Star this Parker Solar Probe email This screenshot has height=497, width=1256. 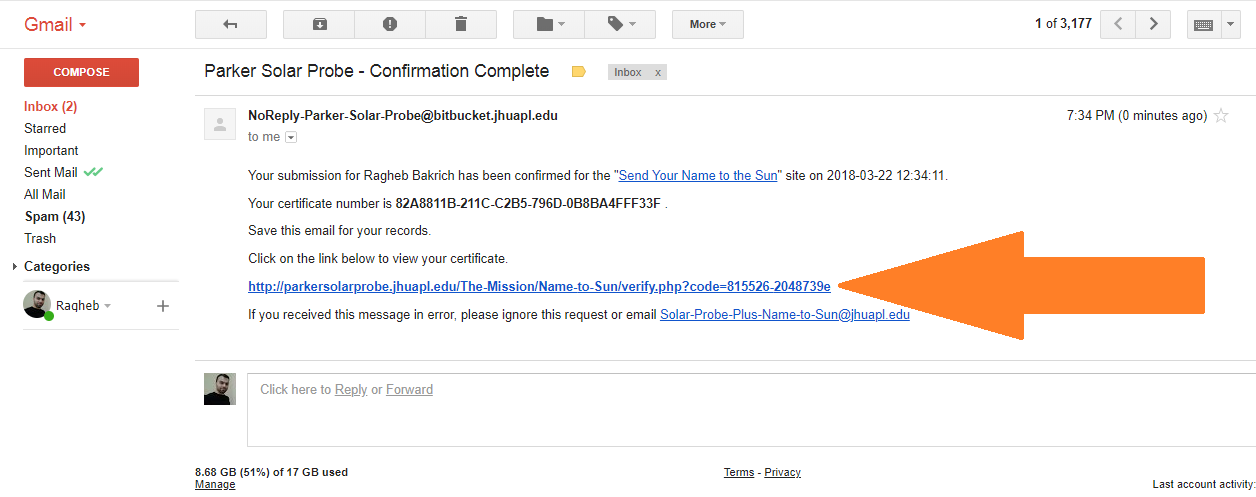(1221, 116)
